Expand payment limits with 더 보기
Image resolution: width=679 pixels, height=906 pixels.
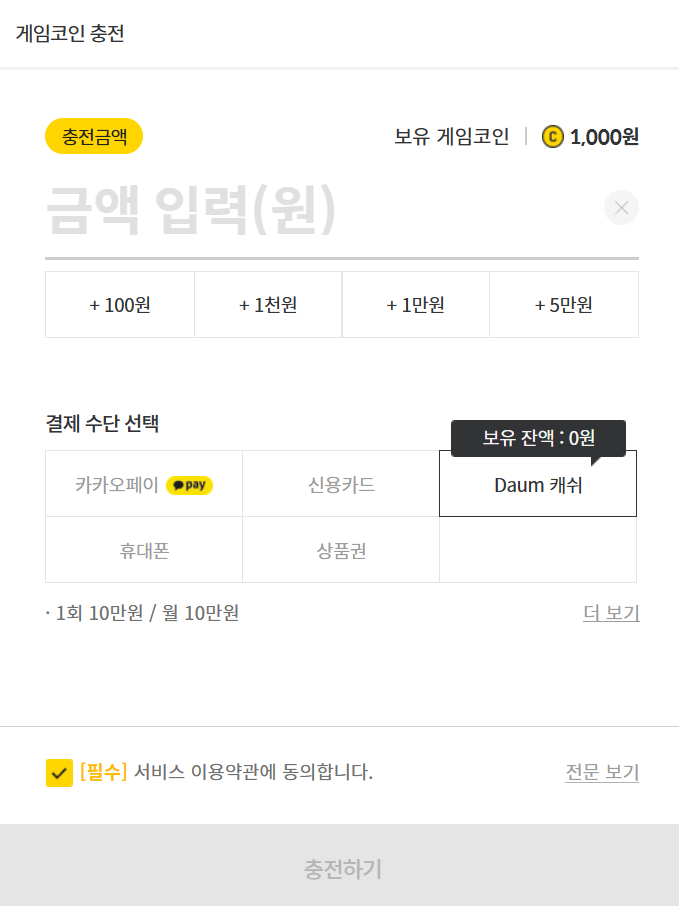611,613
